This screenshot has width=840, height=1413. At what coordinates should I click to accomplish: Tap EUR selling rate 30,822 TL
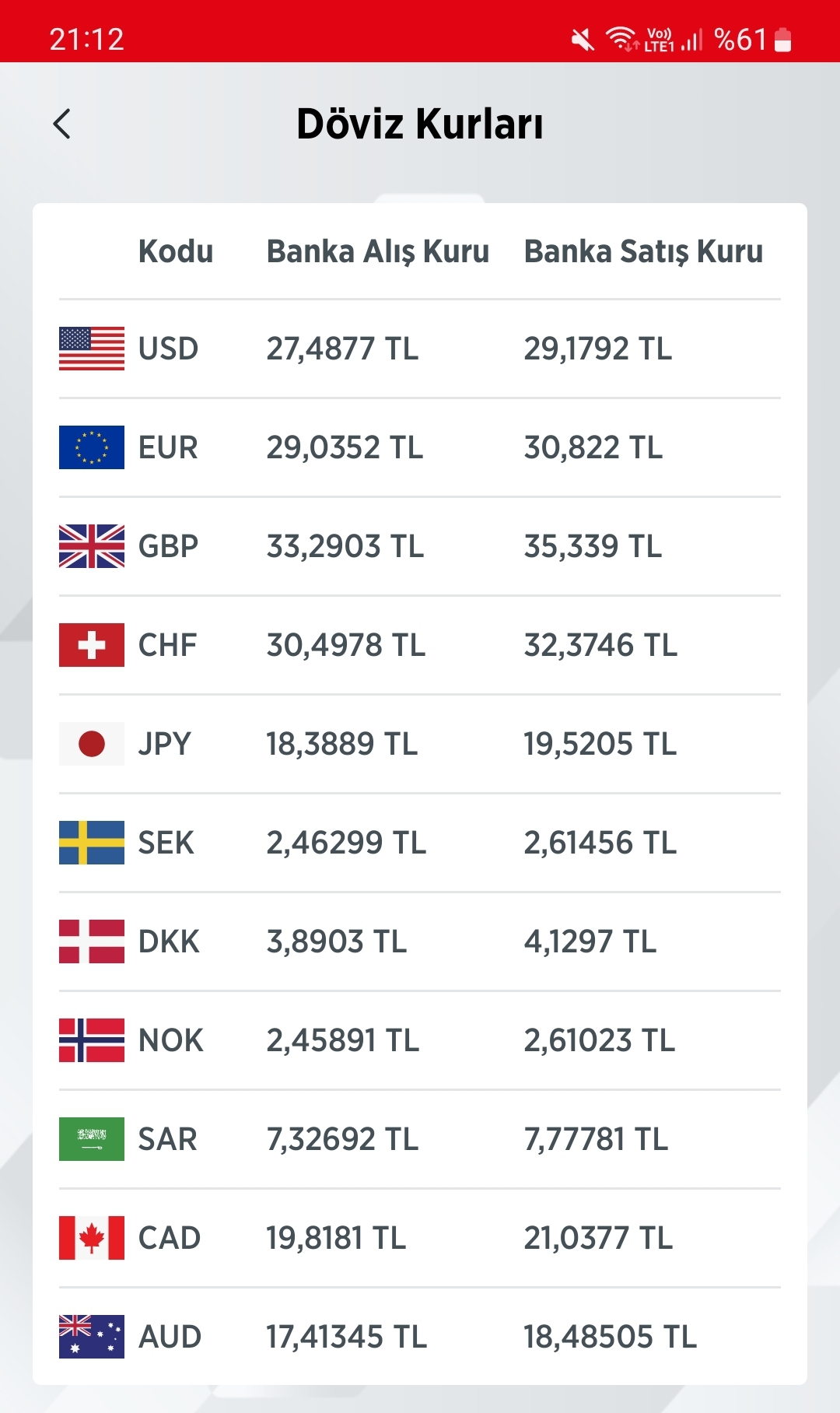tap(593, 447)
